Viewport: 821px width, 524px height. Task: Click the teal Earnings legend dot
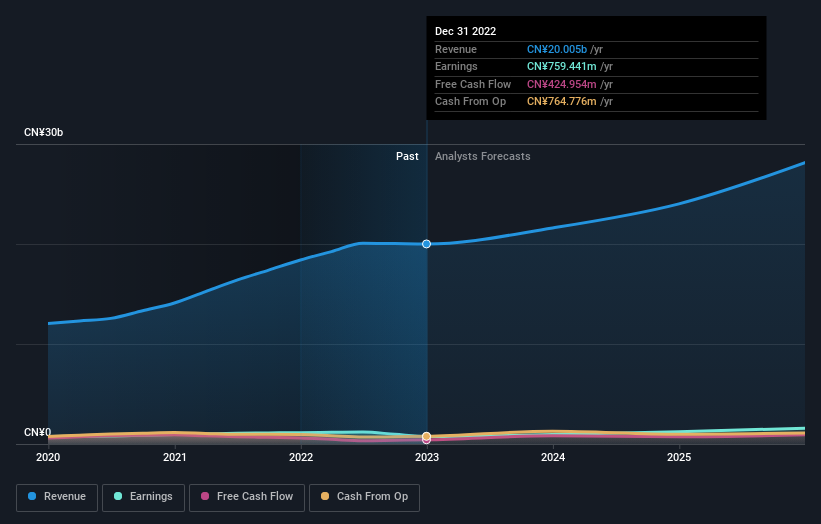pyautogui.click(x=118, y=496)
